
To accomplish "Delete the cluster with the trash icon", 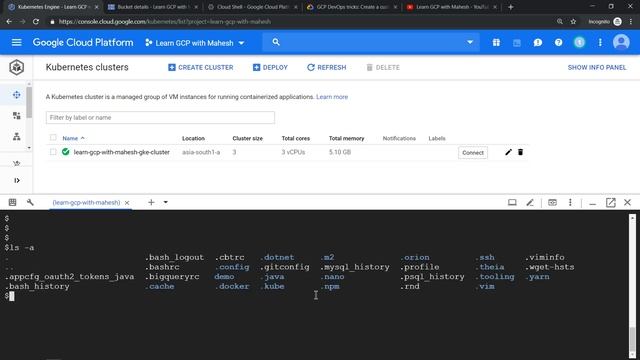I will 520,152.
